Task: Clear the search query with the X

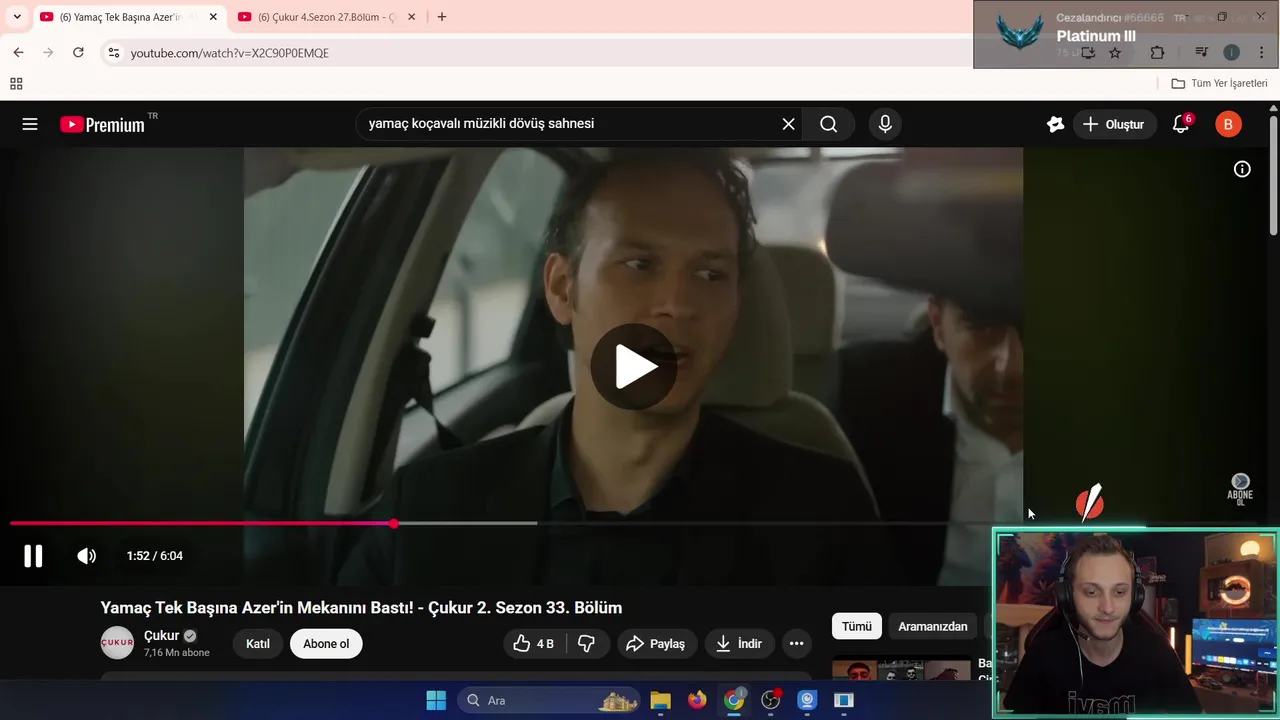Action: pyautogui.click(x=788, y=124)
